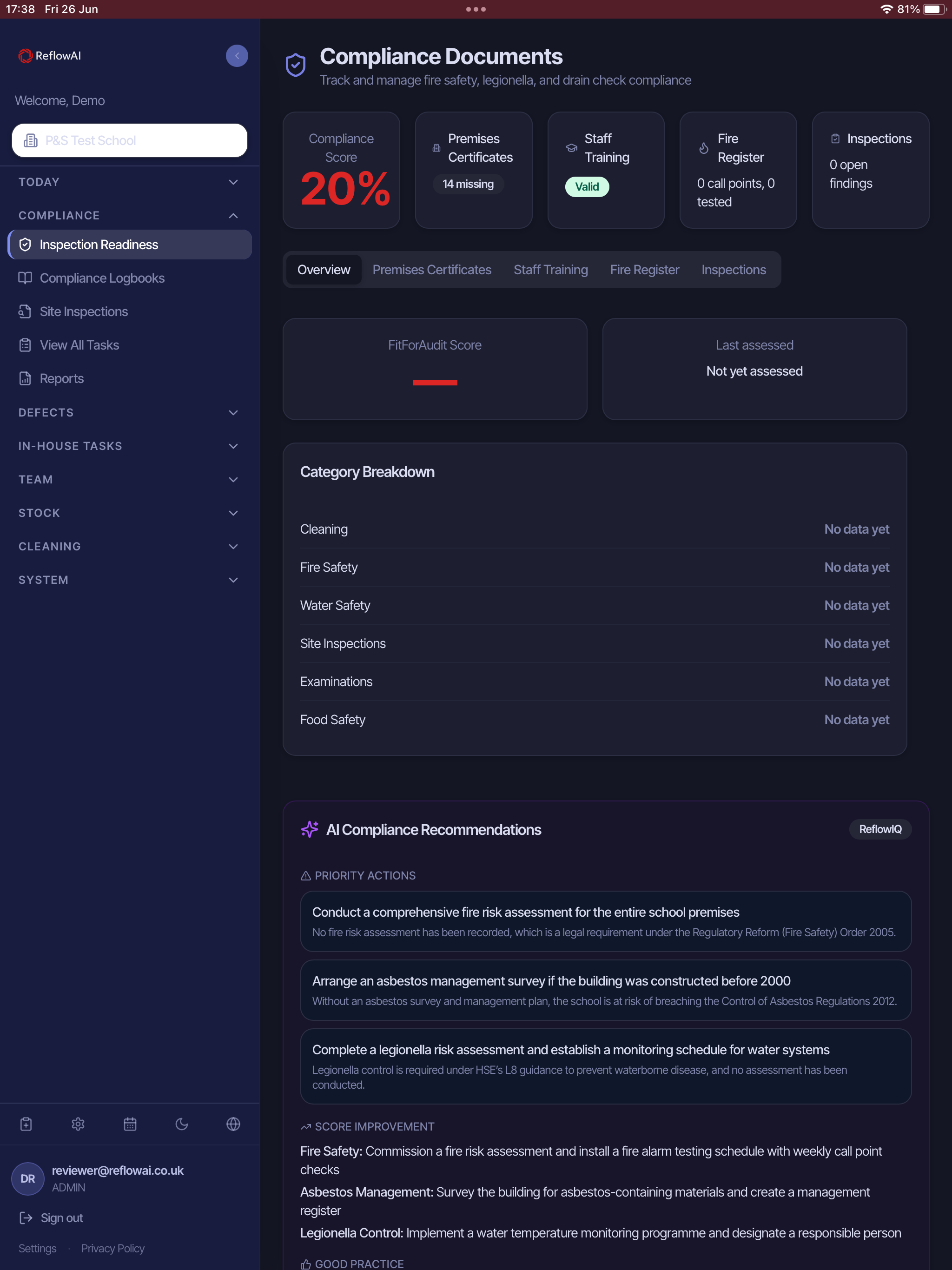Click the Food Safety category row
Viewport: 952px width, 1270px height.
tap(594, 720)
